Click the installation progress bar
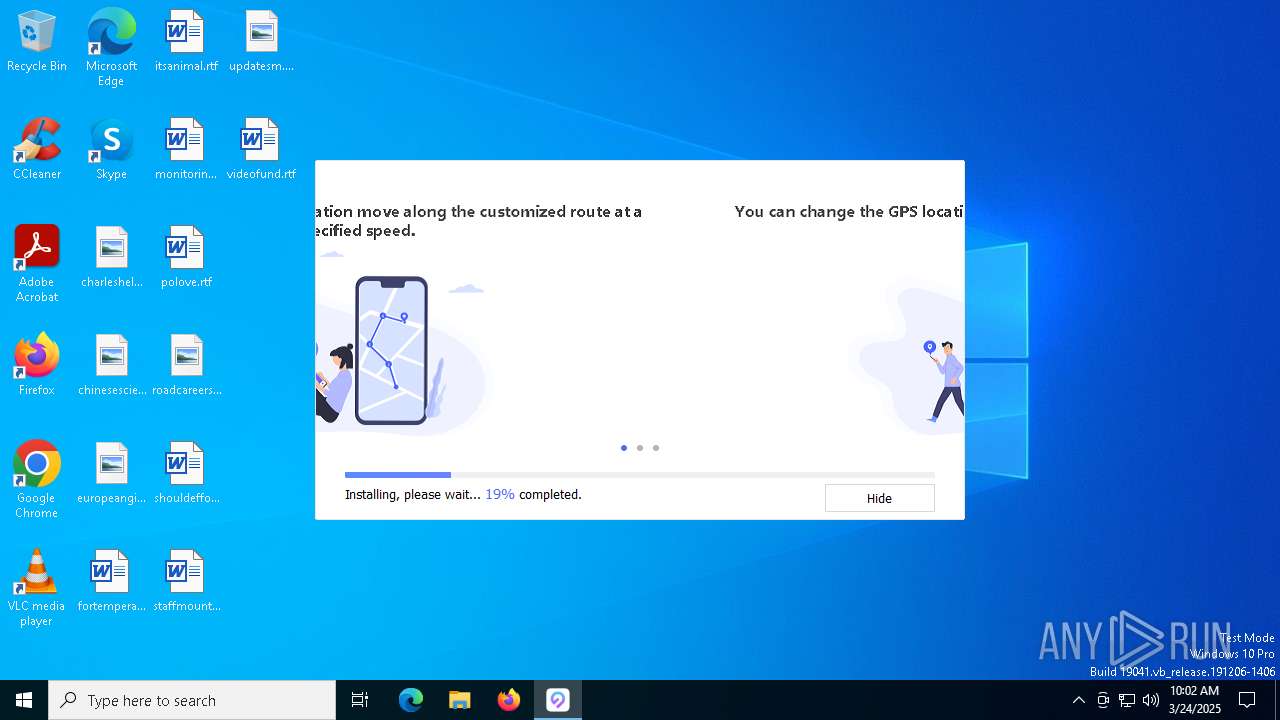Screen dimensions: 1280x720 point(640,475)
